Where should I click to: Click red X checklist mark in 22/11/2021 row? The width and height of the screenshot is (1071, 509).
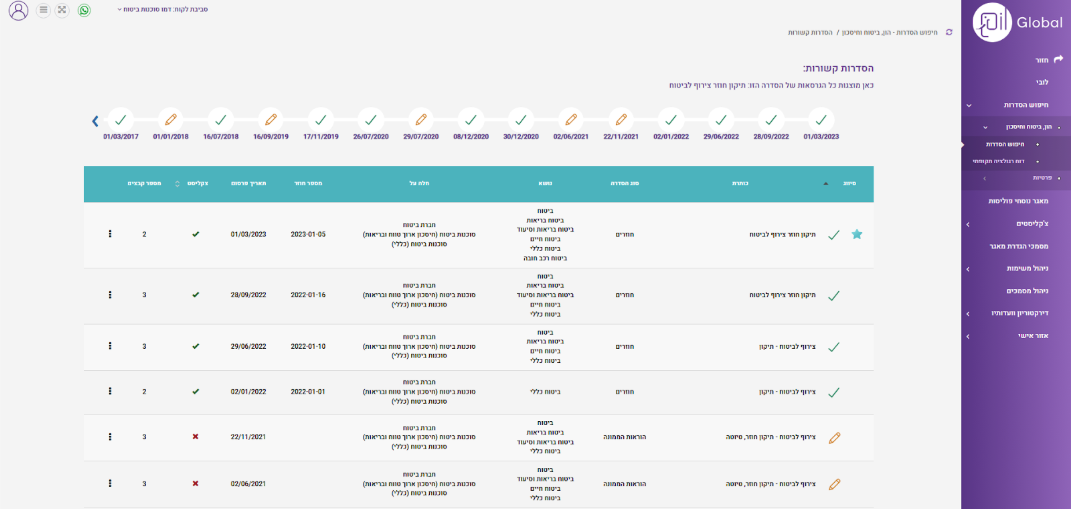pyautogui.click(x=195, y=437)
